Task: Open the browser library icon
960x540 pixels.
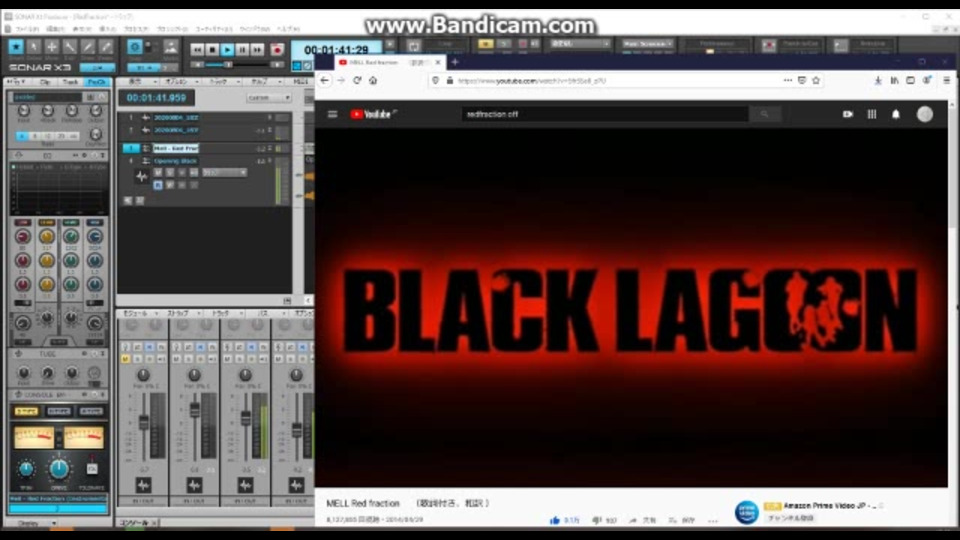Action: pyautogui.click(x=894, y=80)
